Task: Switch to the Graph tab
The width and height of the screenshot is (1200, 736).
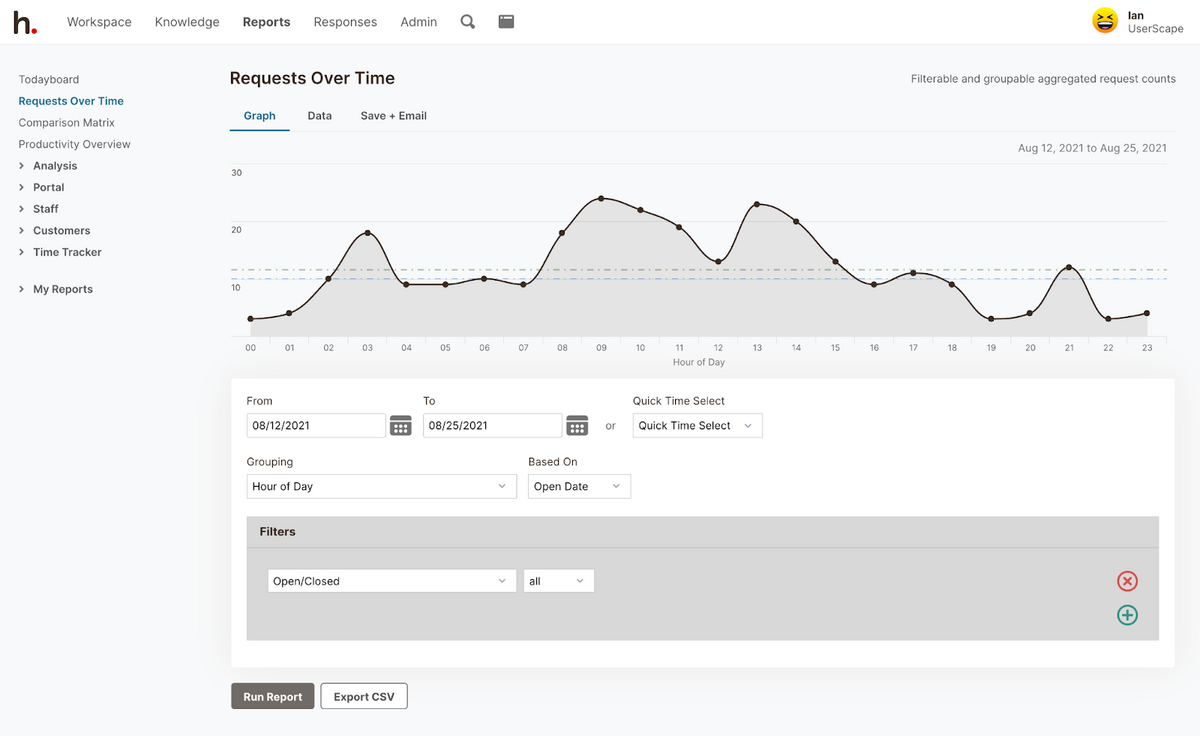Action: point(259,116)
